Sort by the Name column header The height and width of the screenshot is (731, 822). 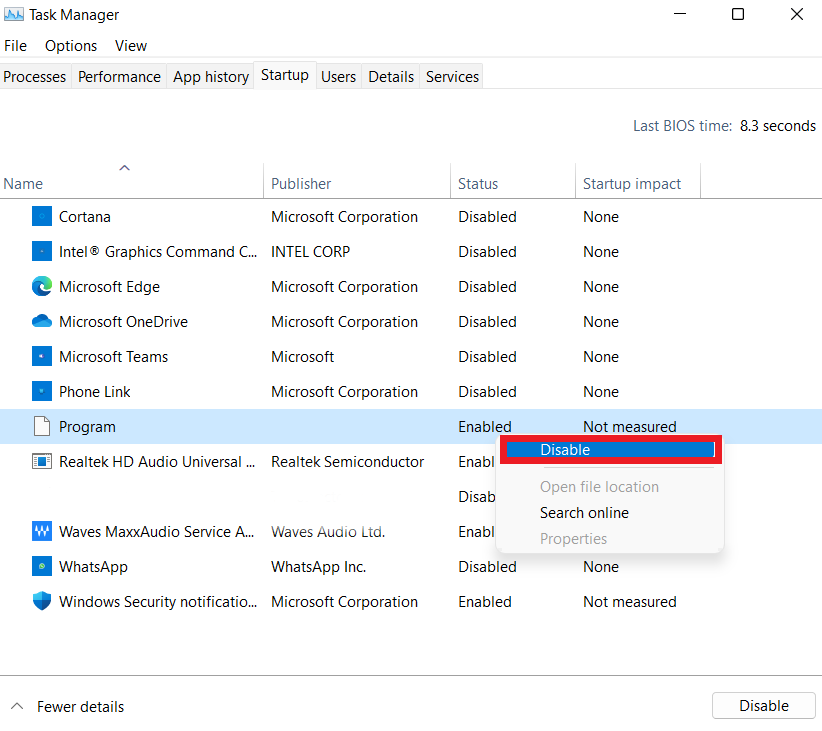[x=23, y=184]
